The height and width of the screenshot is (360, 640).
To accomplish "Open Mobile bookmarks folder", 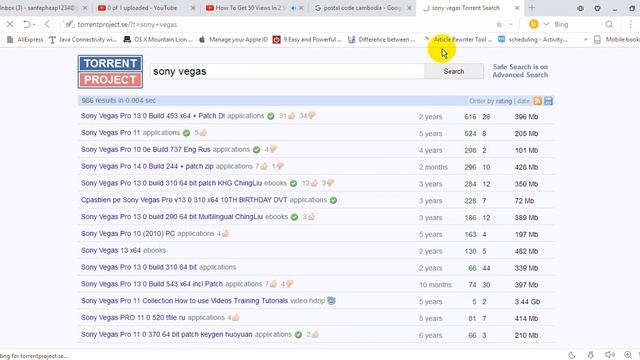I will coord(617,40).
